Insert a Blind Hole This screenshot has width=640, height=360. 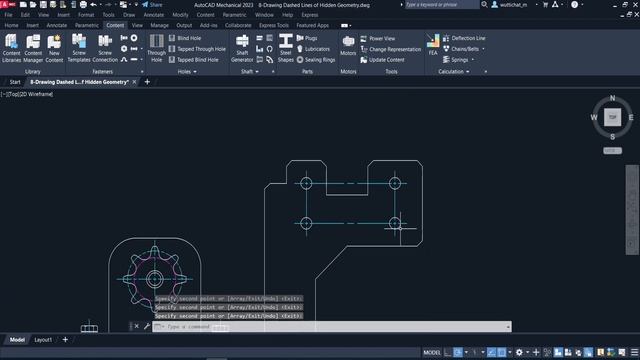(185, 38)
